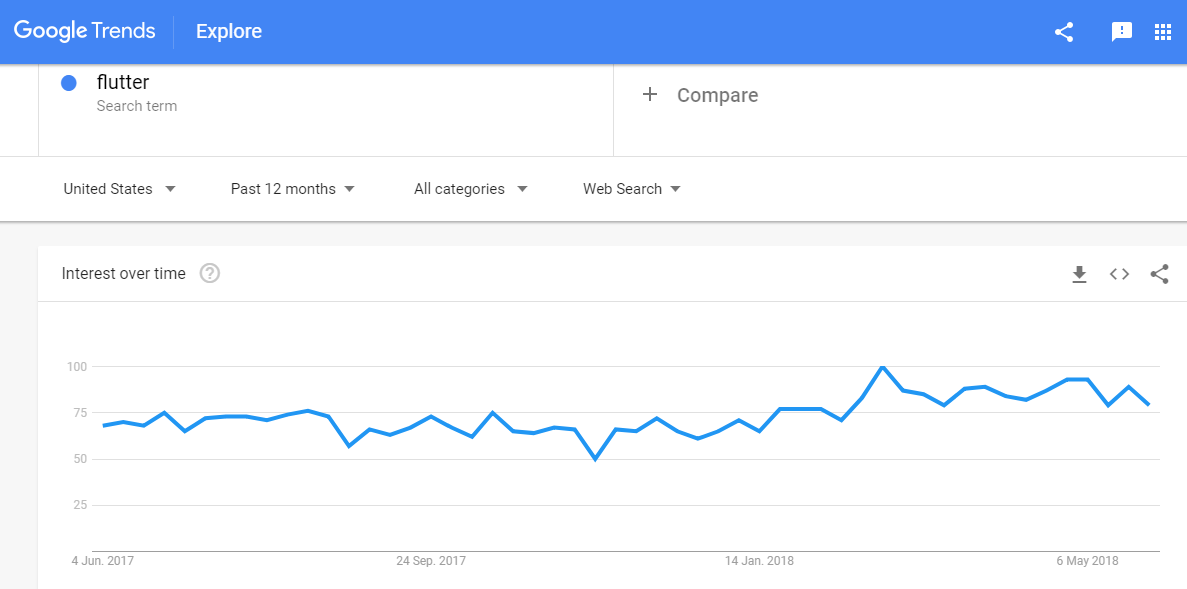
Task: Open the Web Search type dropdown
Action: [x=631, y=189]
